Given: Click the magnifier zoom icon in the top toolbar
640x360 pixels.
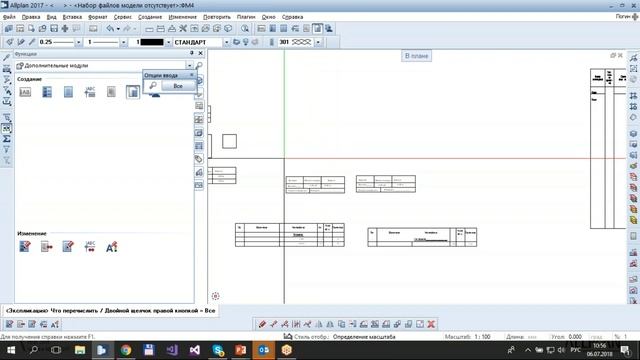Looking at the screenshot, I should tap(245, 29).
